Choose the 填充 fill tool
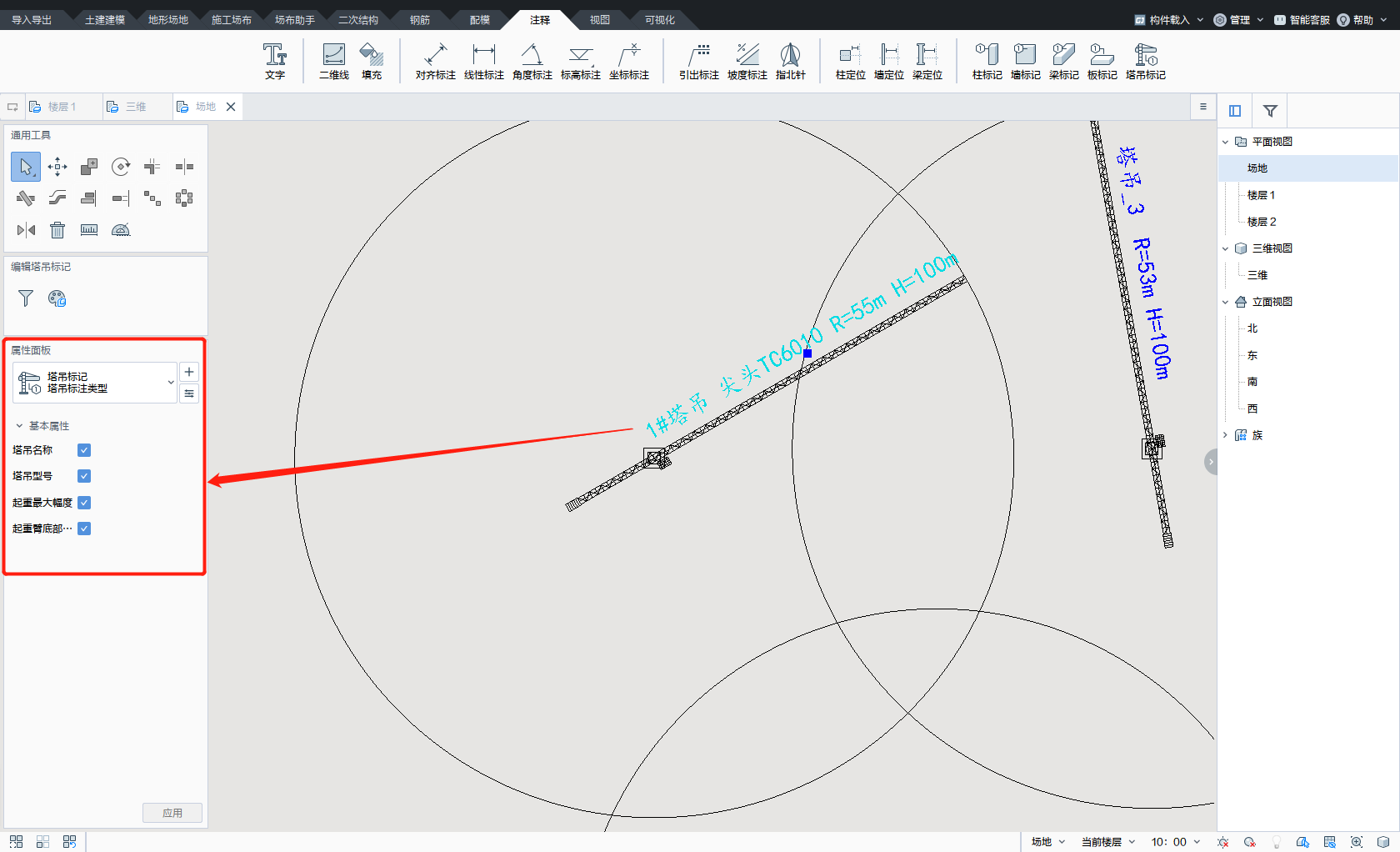1400x852 pixels. click(372, 62)
